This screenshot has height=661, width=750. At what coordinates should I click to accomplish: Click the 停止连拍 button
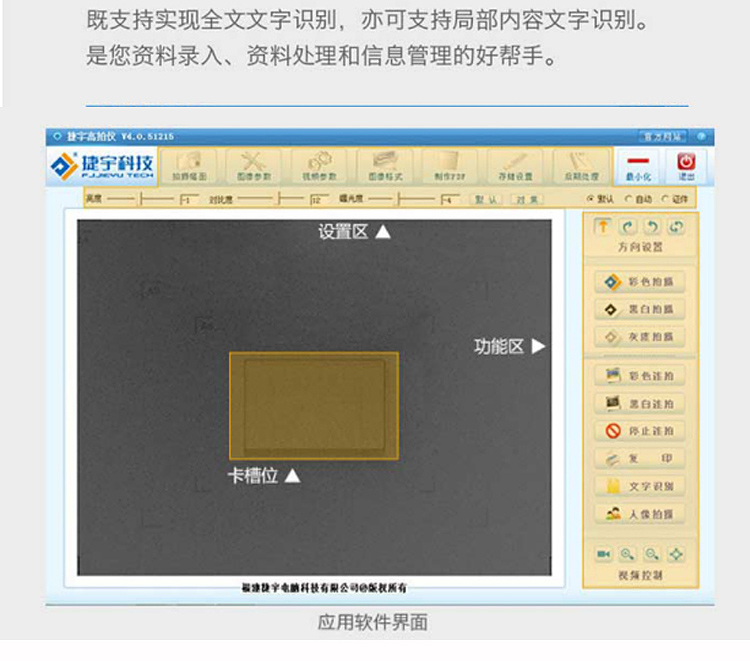640,431
